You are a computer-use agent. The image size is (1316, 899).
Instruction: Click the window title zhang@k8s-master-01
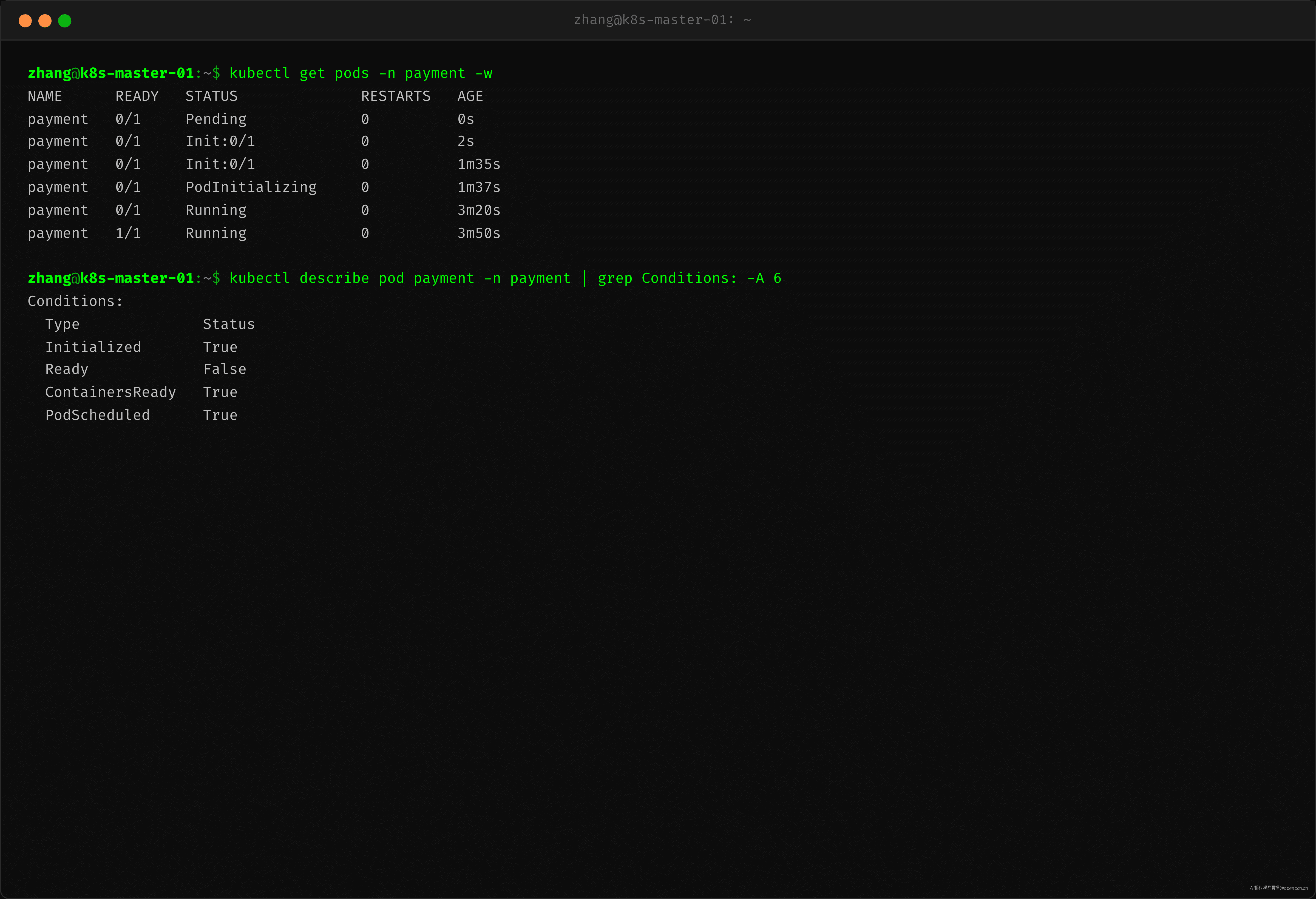(662, 20)
